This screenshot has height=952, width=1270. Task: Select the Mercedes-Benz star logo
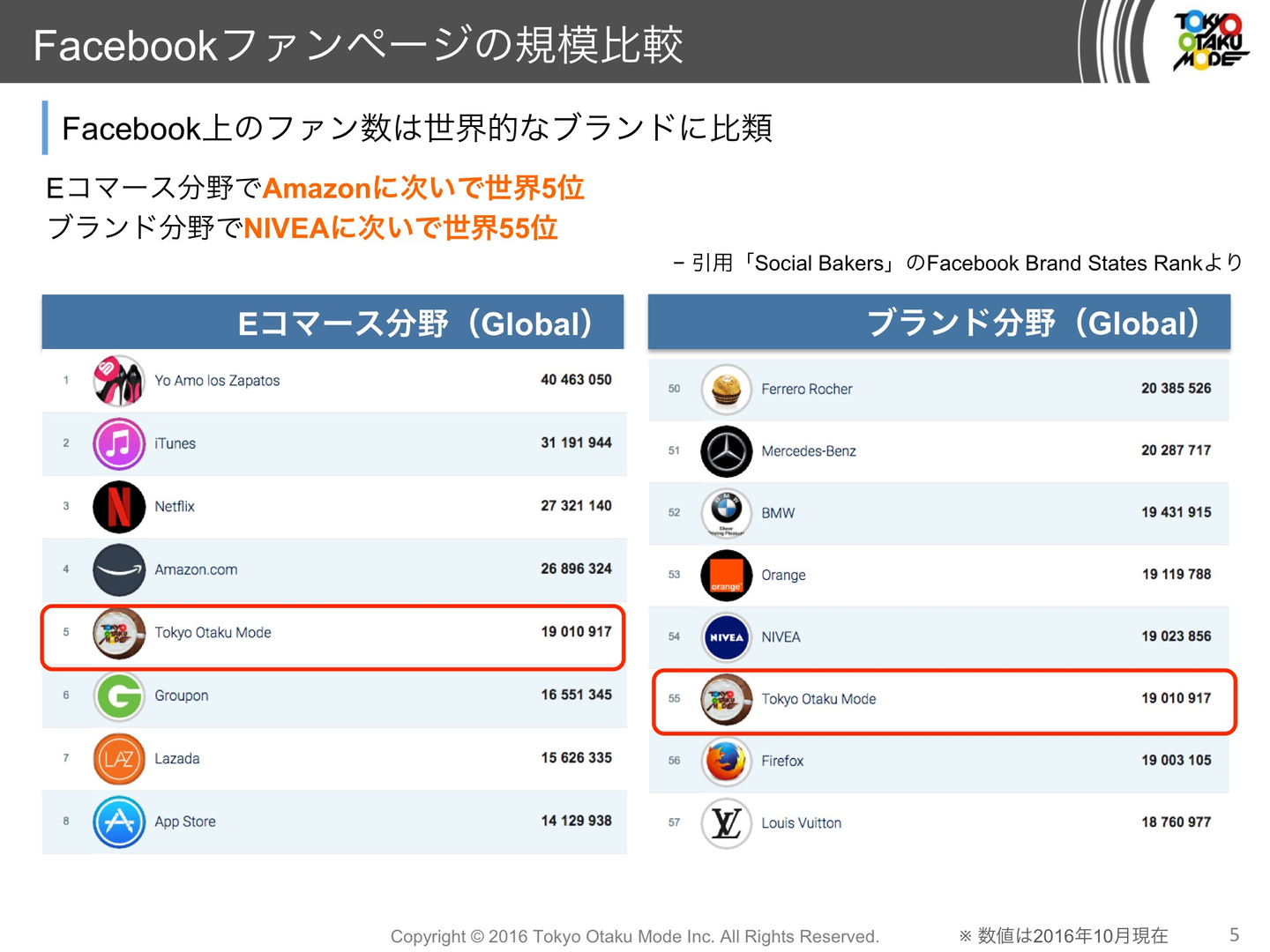tap(726, 451)
